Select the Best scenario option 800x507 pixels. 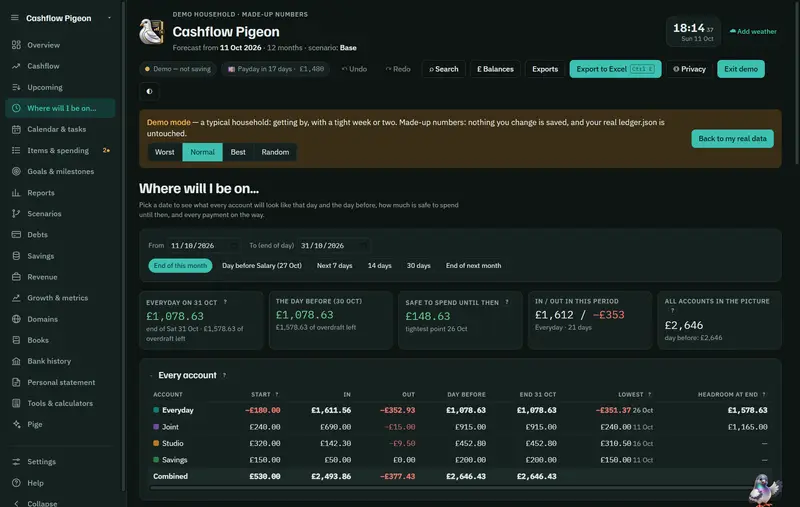(238, 152)
